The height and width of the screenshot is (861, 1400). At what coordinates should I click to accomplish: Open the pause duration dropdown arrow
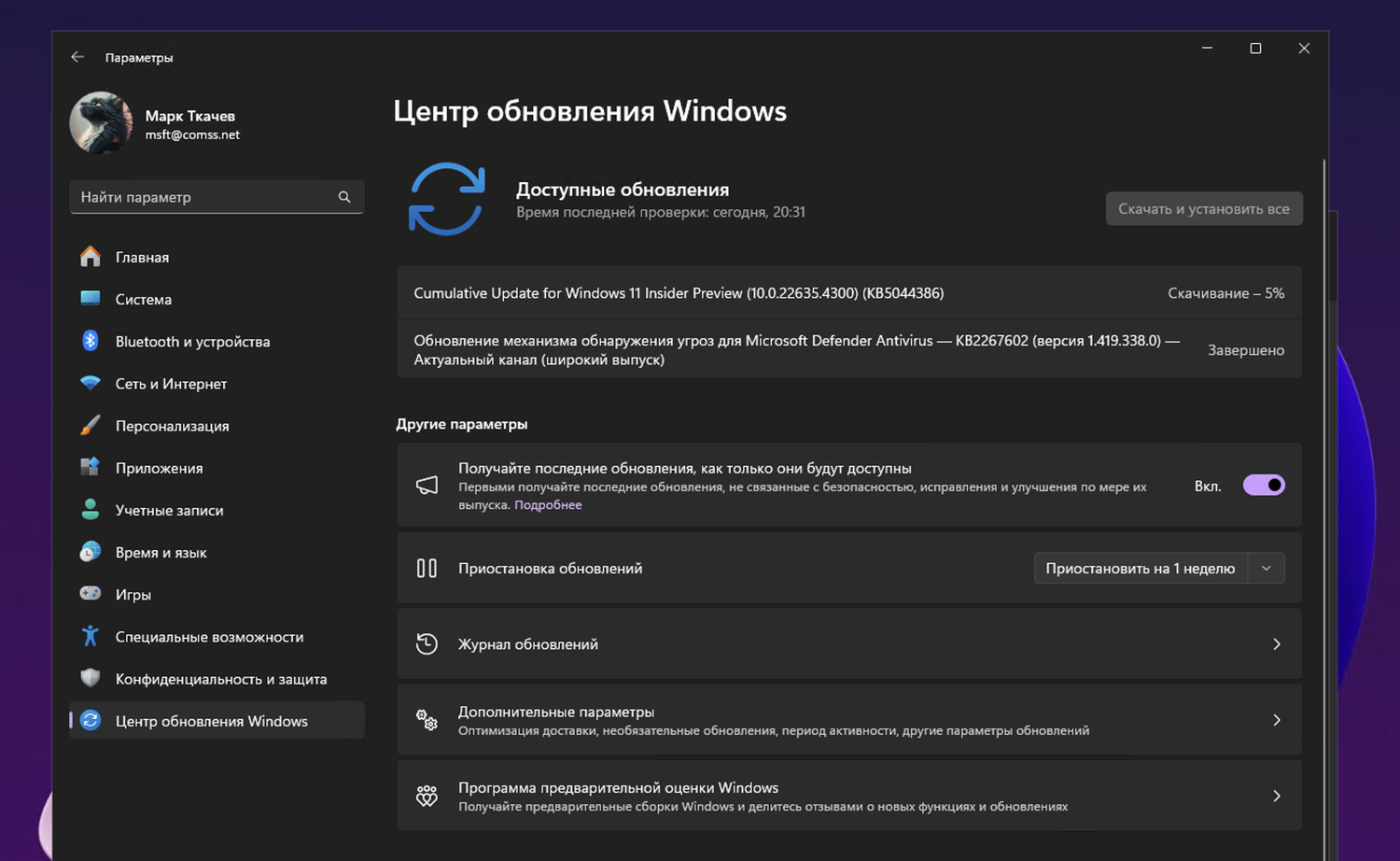click(1266, 568)
